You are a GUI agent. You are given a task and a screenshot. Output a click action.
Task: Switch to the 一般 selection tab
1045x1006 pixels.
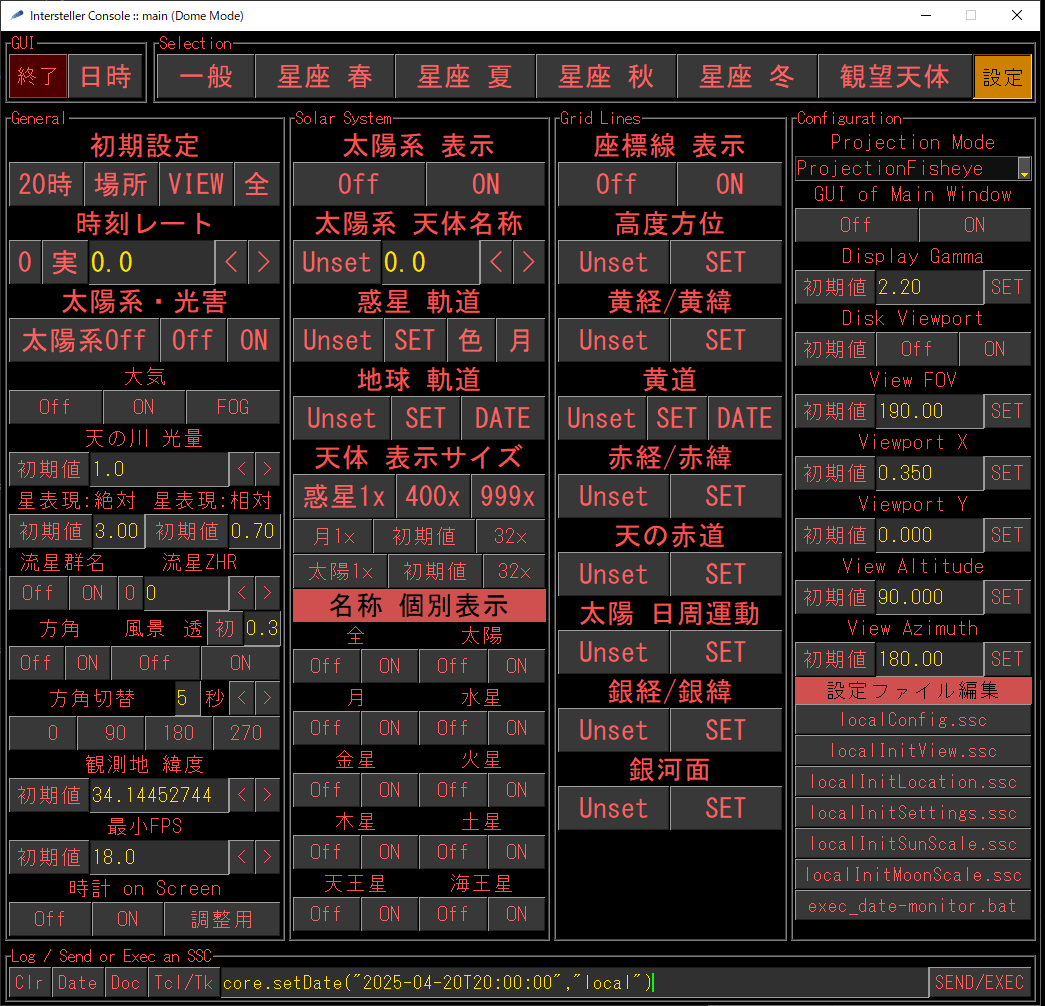tap(206, 77)
